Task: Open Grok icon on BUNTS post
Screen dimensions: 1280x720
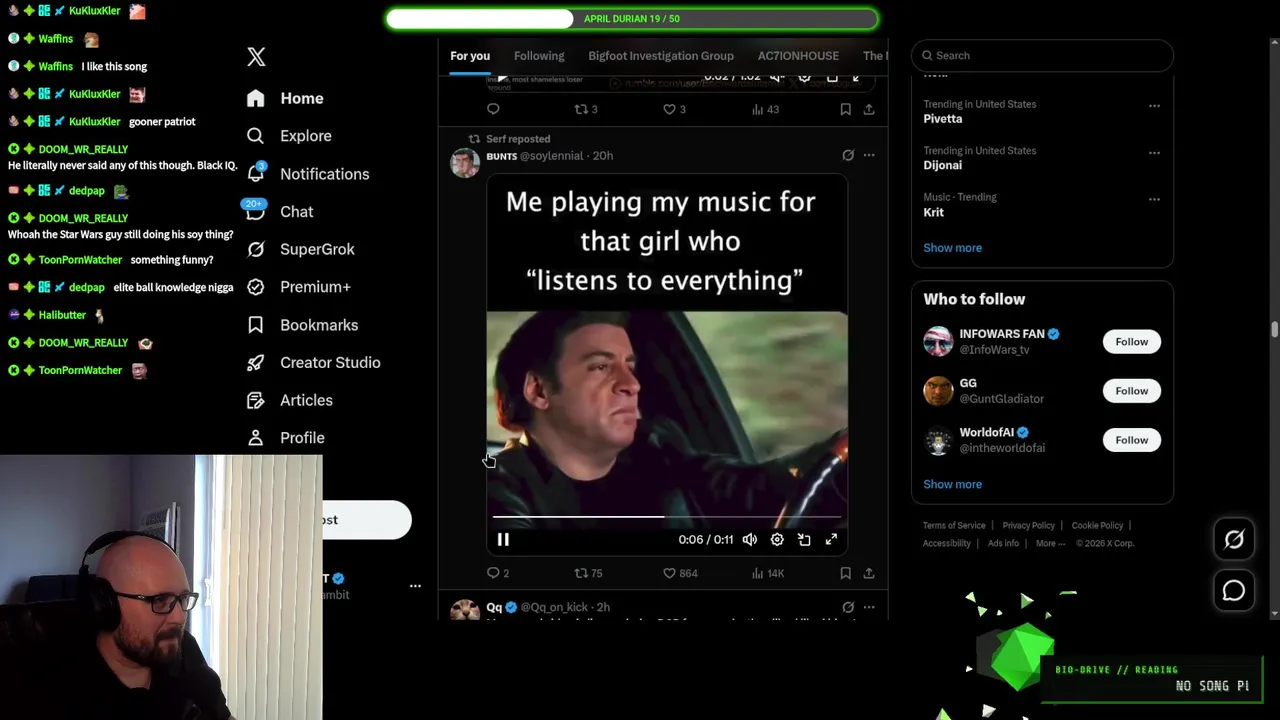Action: (848, 156)
